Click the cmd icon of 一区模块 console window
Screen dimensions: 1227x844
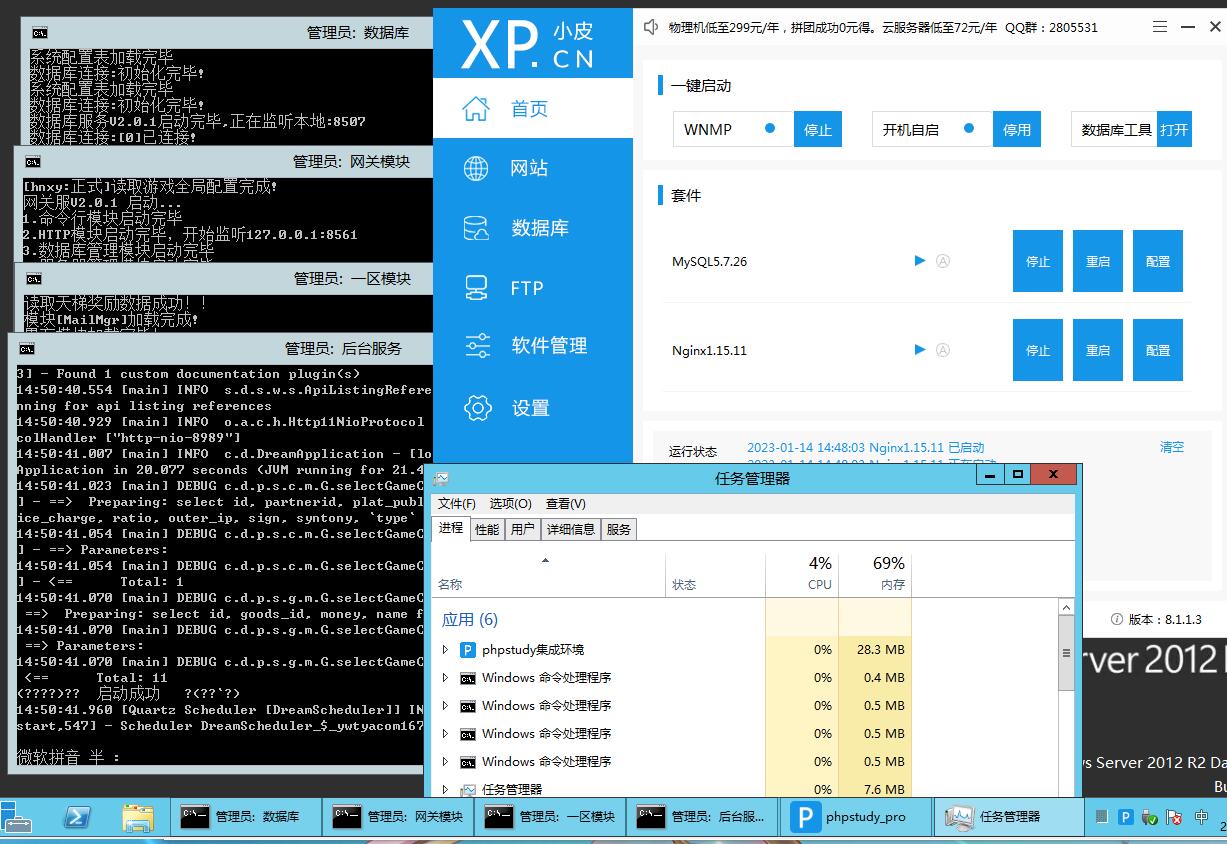click(34, 279)
